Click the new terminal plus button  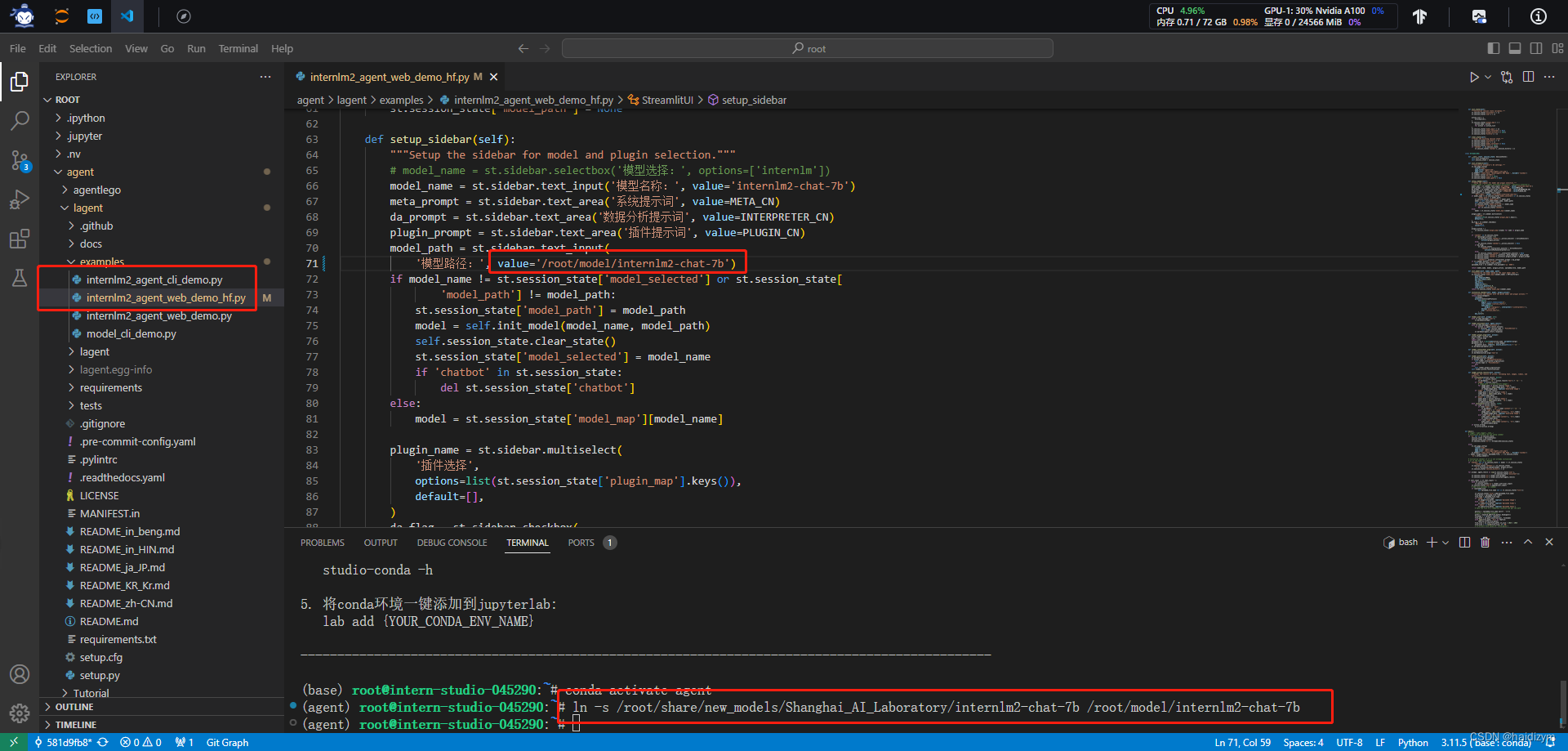(1432, 543)
